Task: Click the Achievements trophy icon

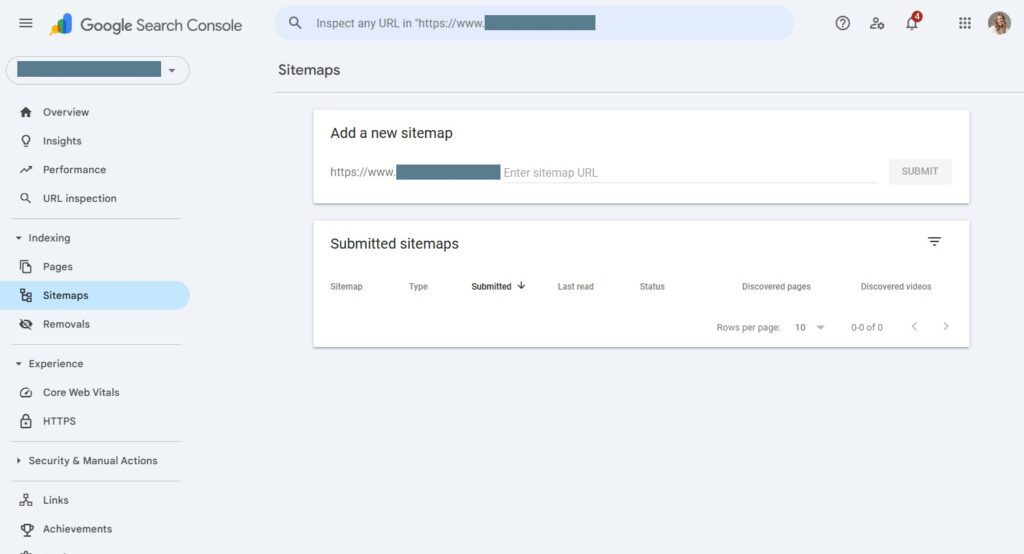Action: click(26, 530)
